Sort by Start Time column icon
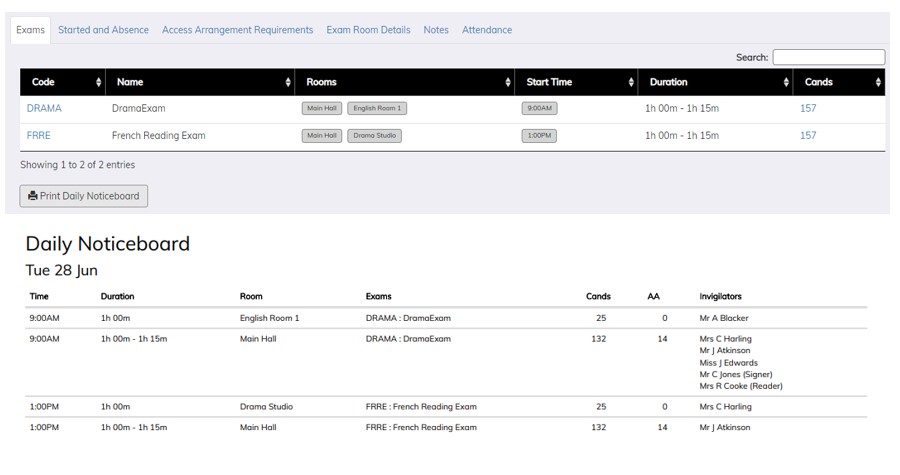Image resolution: width=900 pixels, height=475 pixels. point(631,82)
